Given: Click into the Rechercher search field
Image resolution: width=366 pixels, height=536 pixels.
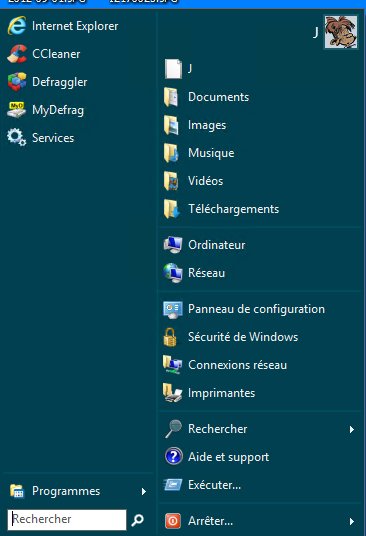Looking at the screenshot, I should [67, 520].
